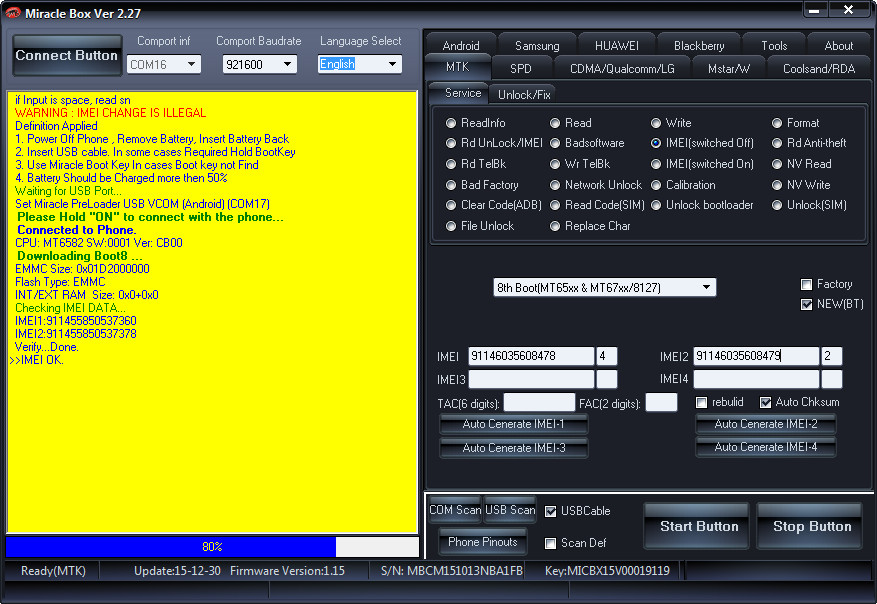Toggle the Auto Chksum checkbox
This screenshot has height=604, width=877.
tap(765, 402)
